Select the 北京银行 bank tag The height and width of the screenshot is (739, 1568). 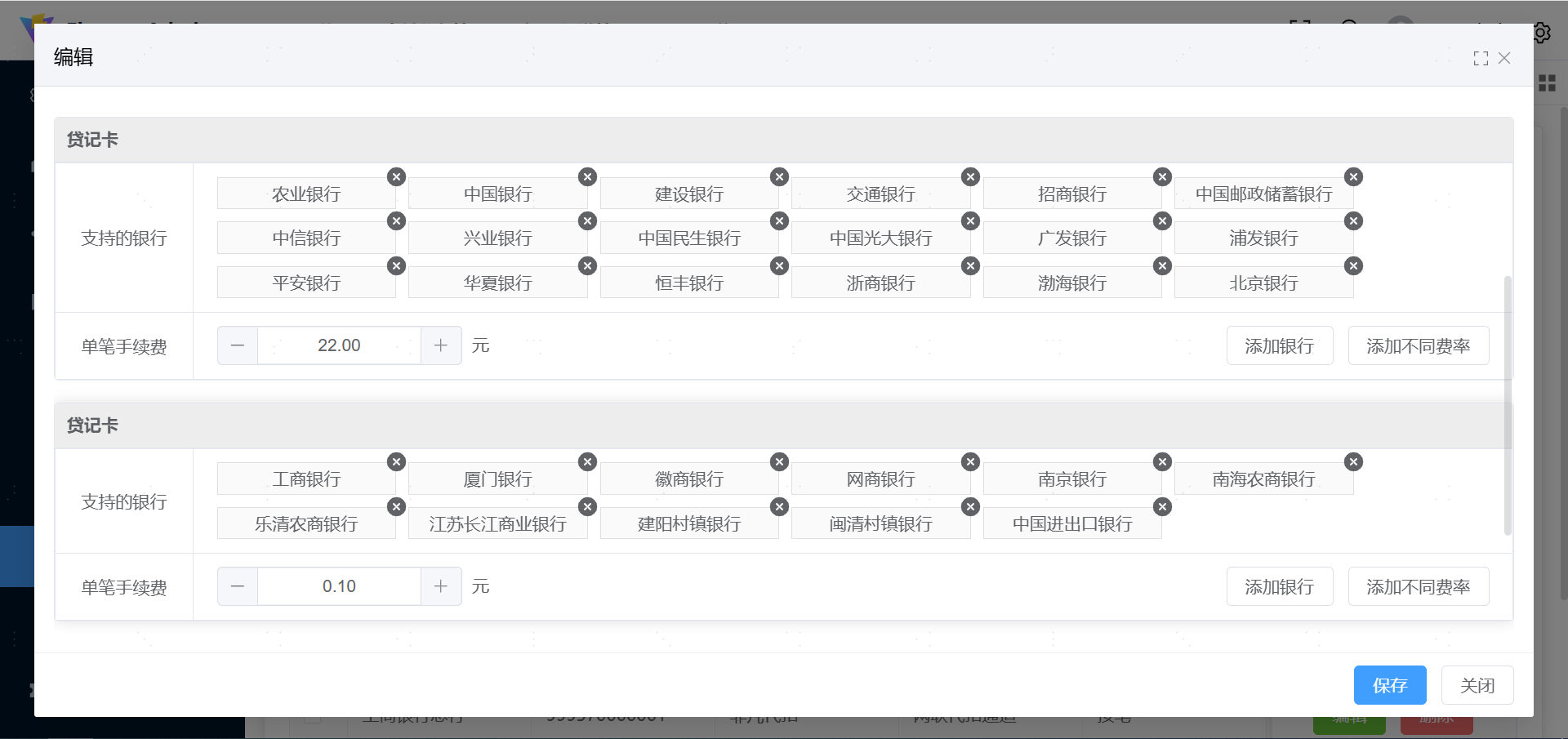1264,283
